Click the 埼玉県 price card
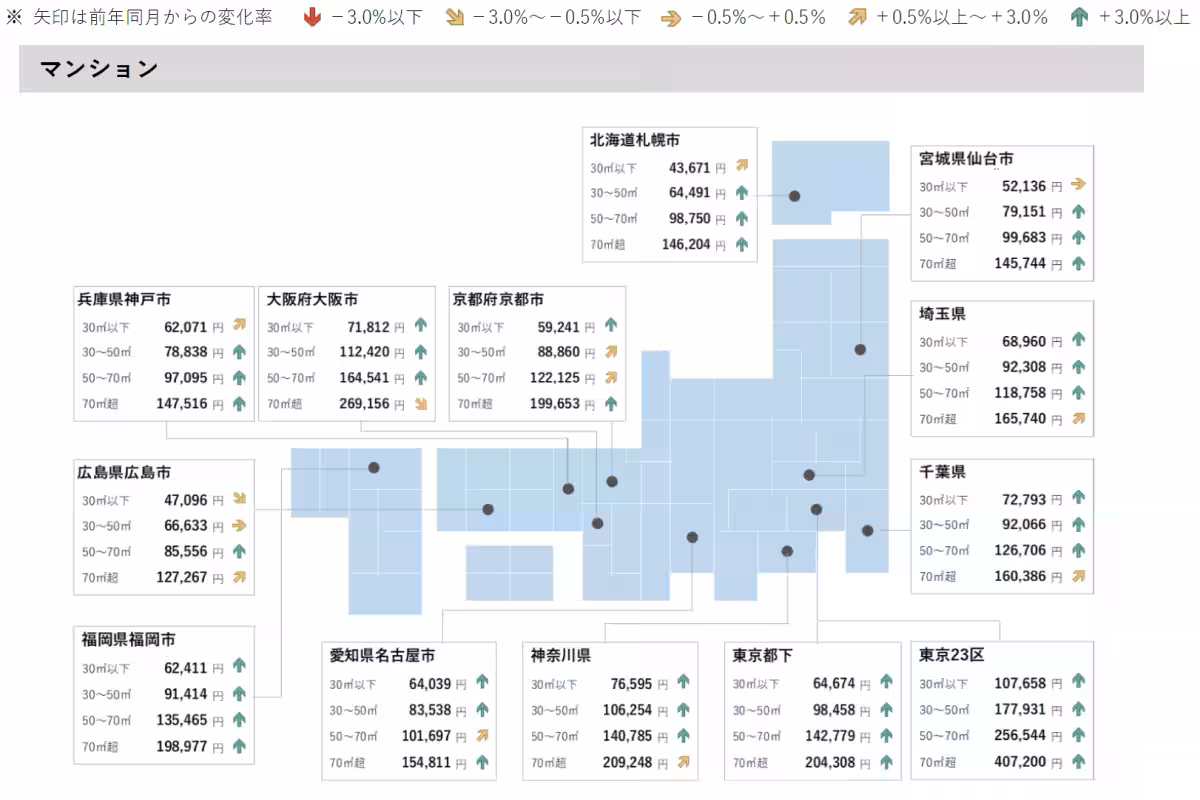The width and height of the screenshot is (1200, 800). point(1002,366)
